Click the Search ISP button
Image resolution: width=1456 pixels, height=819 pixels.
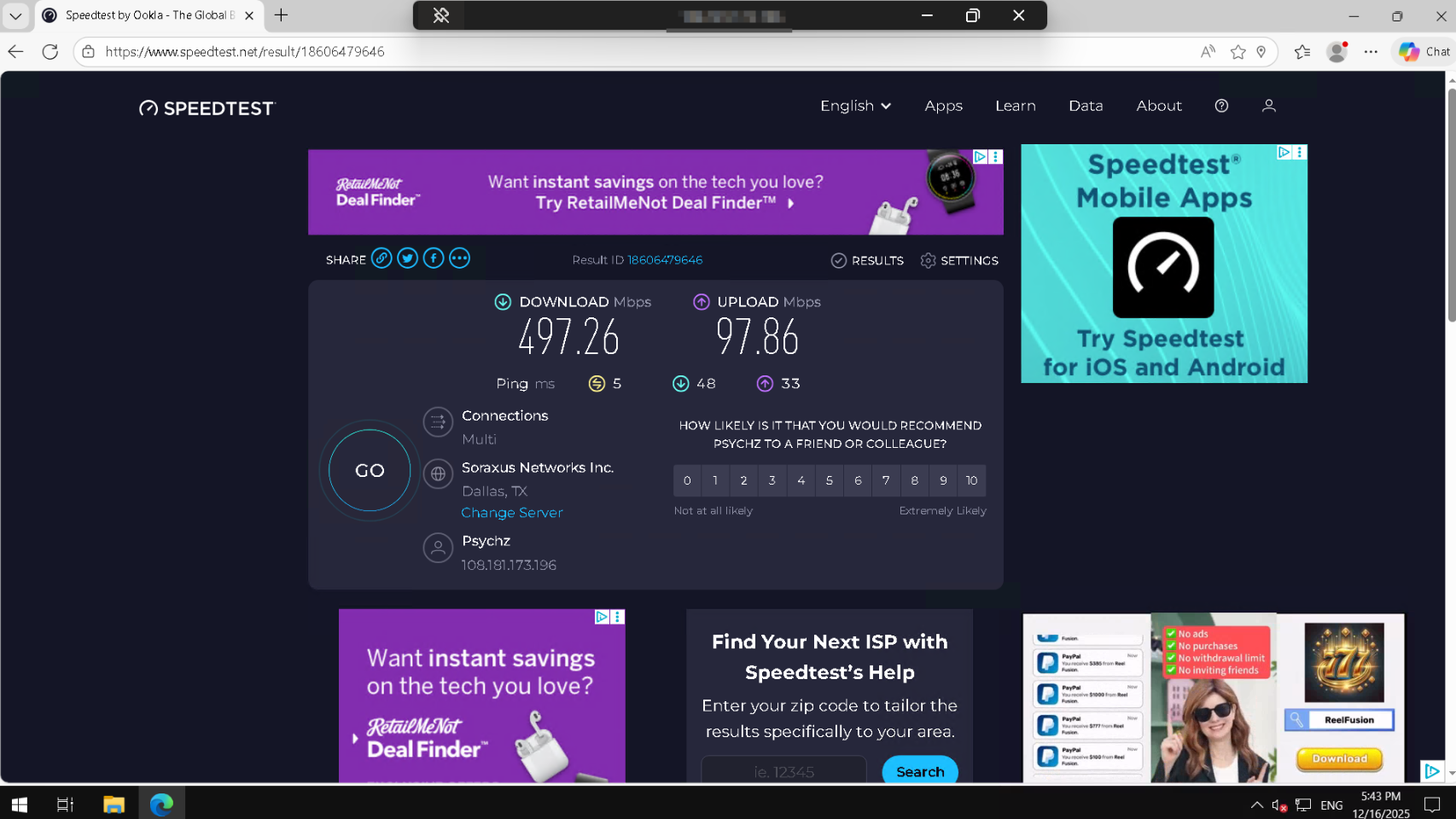tap(920, 771)
